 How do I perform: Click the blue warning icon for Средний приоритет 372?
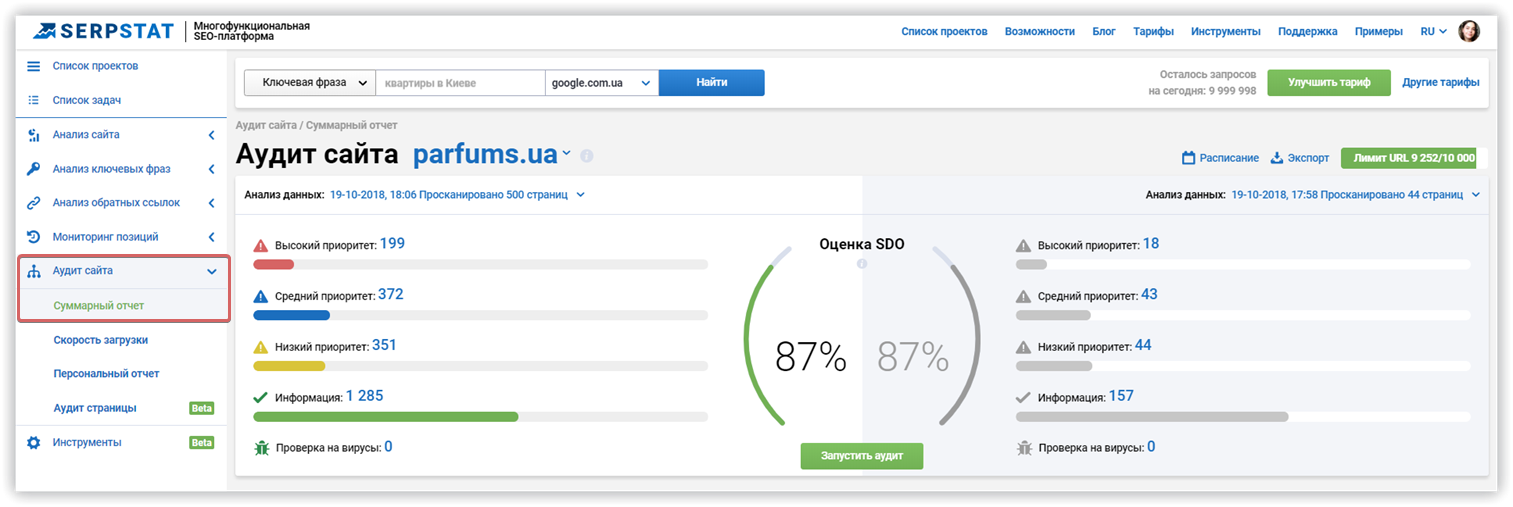[261, 296]
